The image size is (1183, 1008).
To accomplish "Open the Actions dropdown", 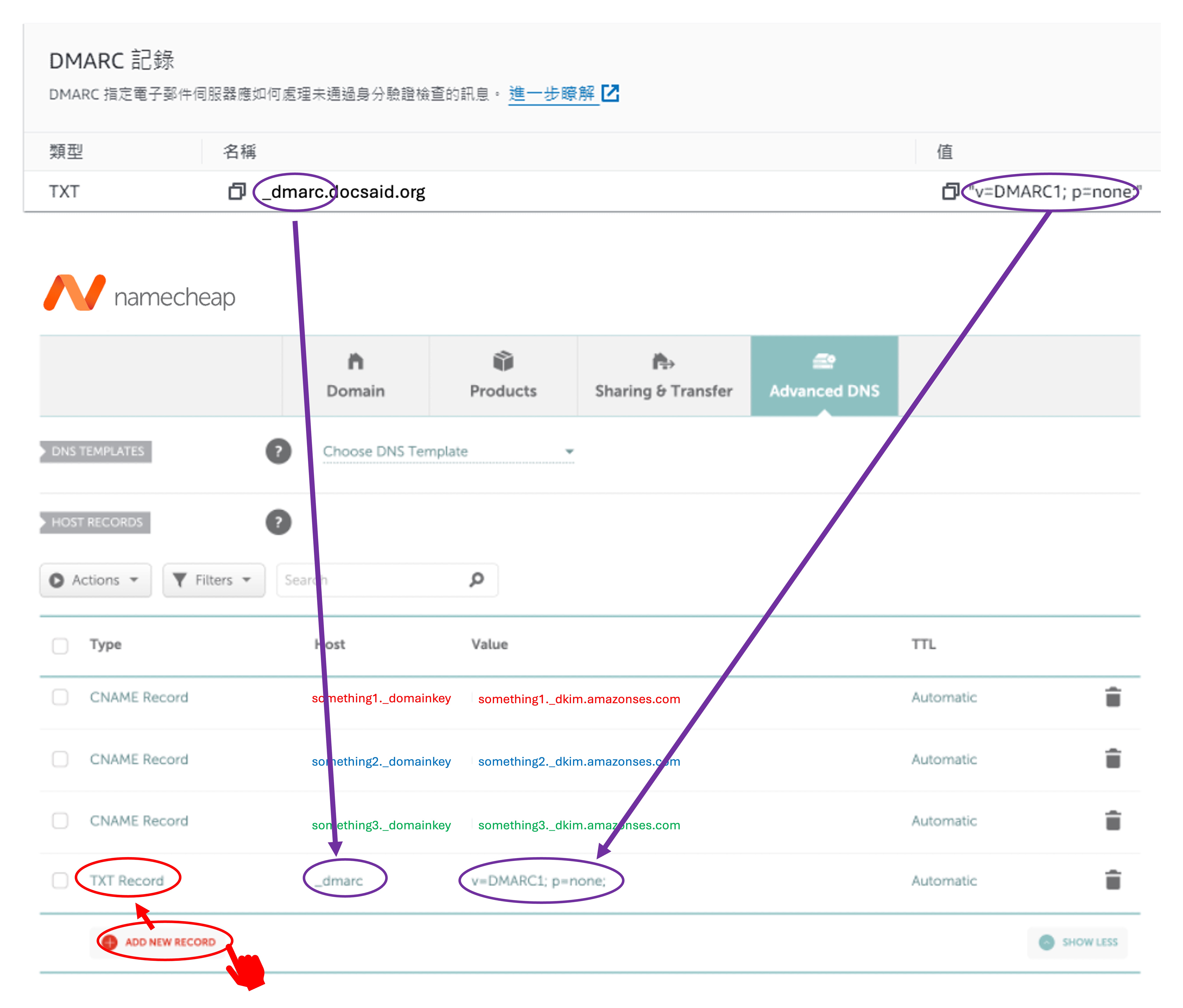I will tap(95, 580).
